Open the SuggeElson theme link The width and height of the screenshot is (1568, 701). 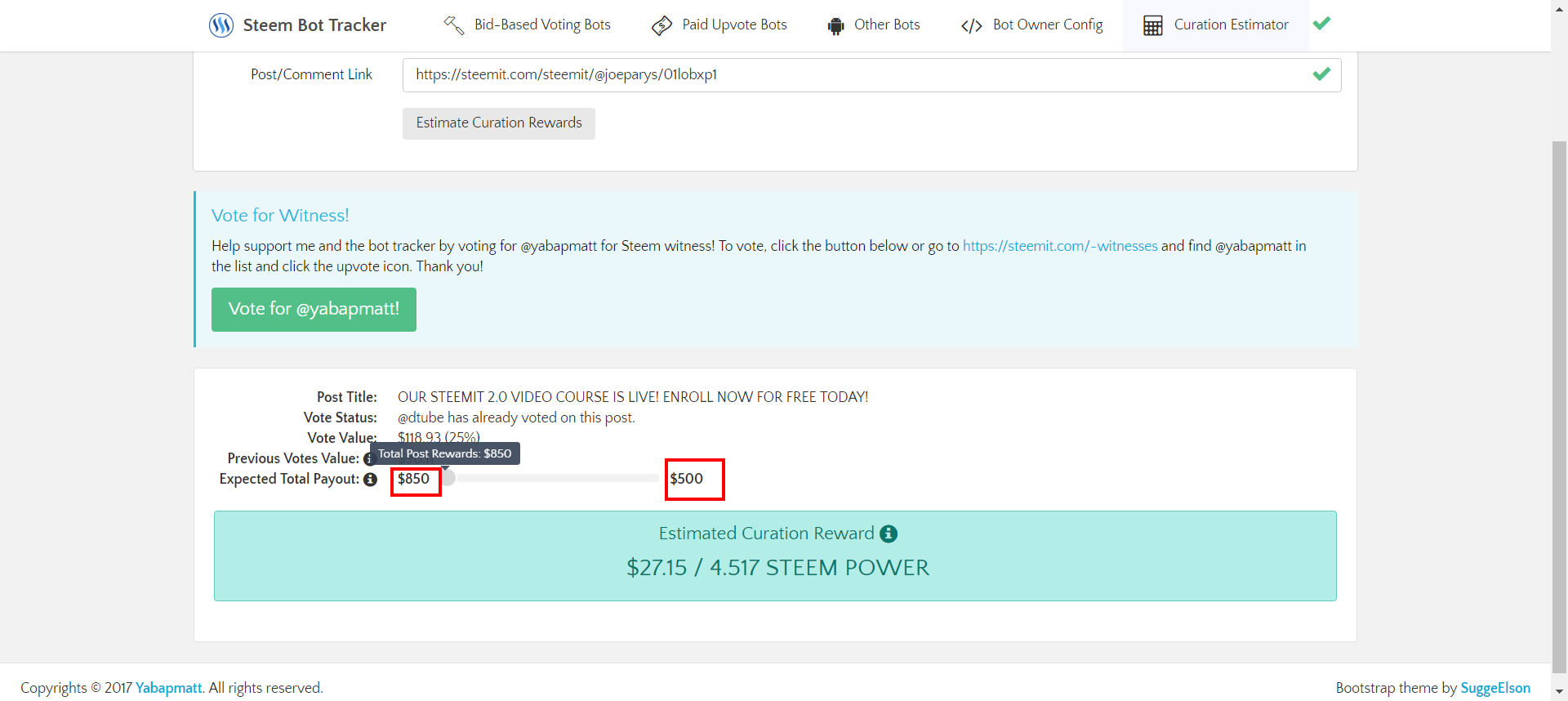coord(1495,688)
